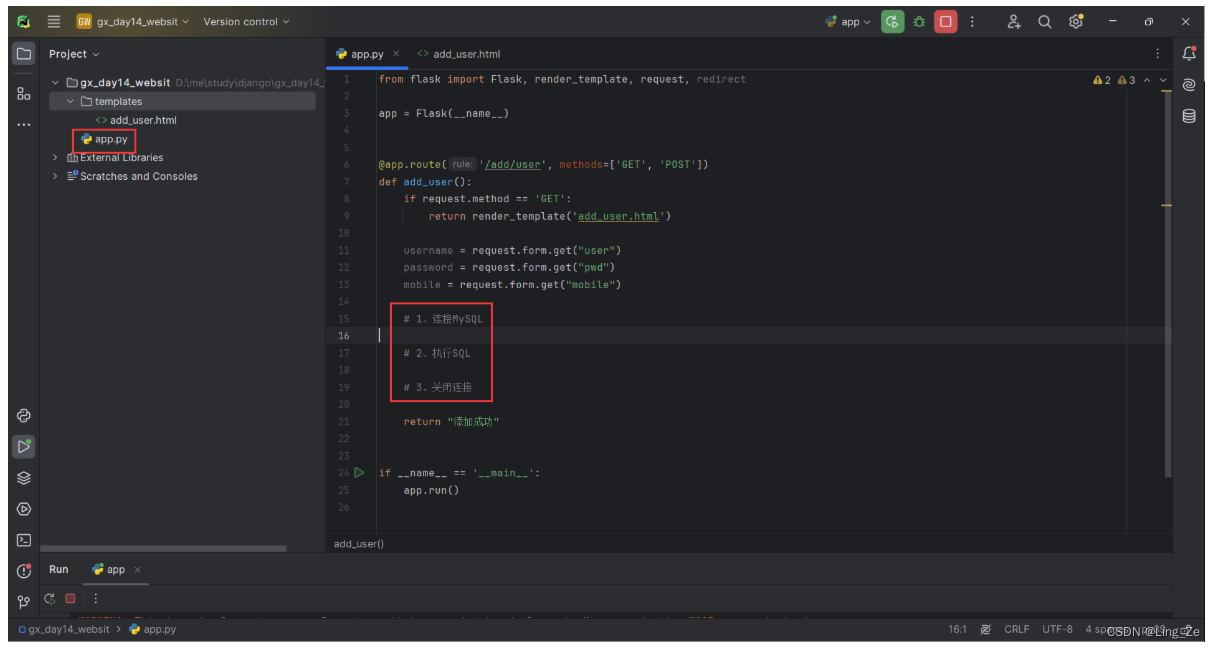Open the app run configuration dropdown
The image size is (1216, 649).
coord(848,21)
